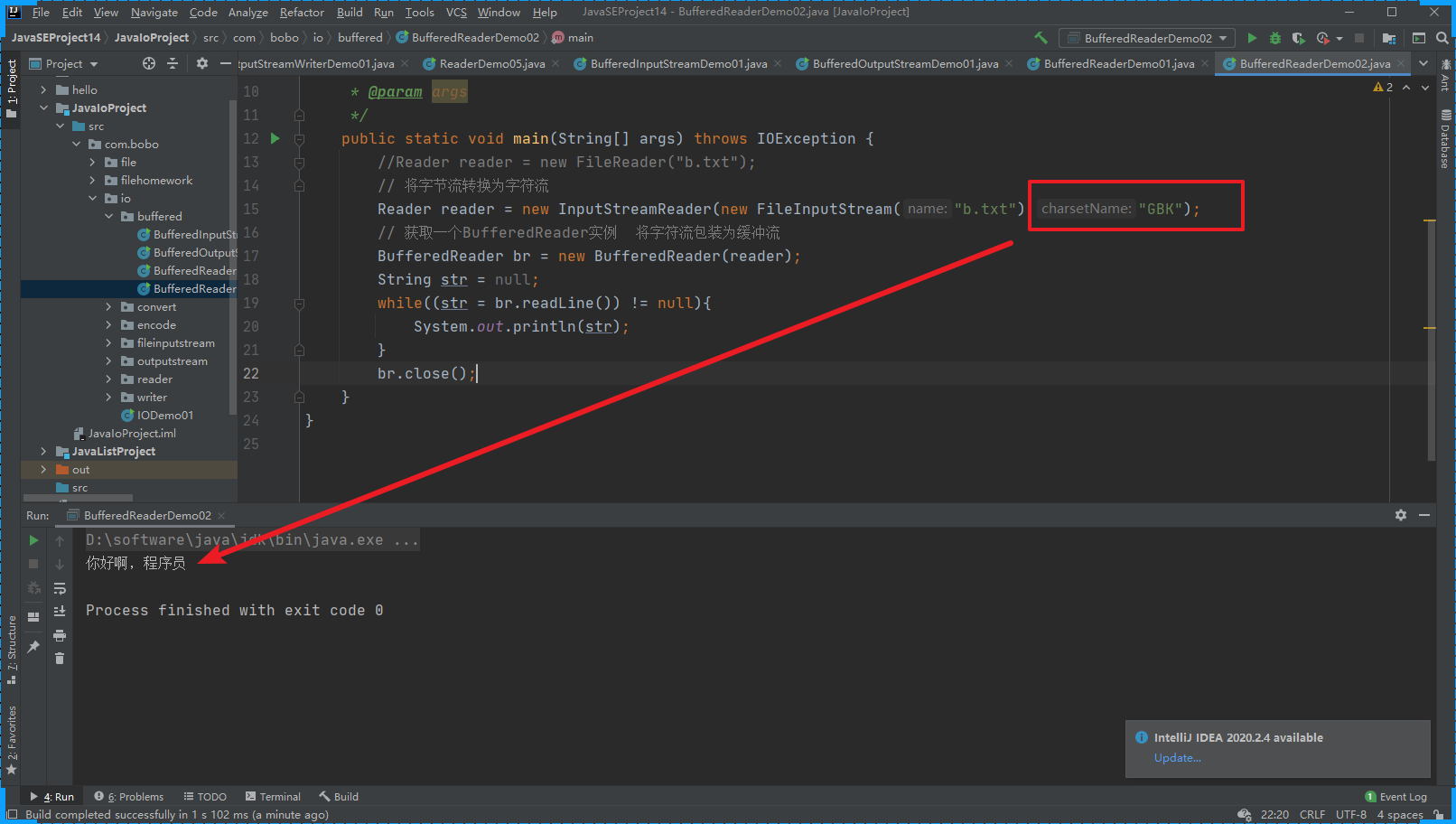Screen dimensions: 1456x824
Task: Click Update... link in IDEA notification
Action: click(x=1178, y=758)
